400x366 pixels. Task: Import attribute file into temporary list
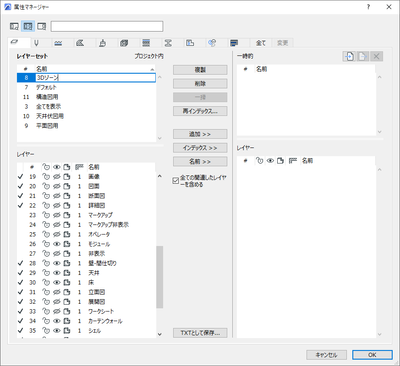pos(349,56)
